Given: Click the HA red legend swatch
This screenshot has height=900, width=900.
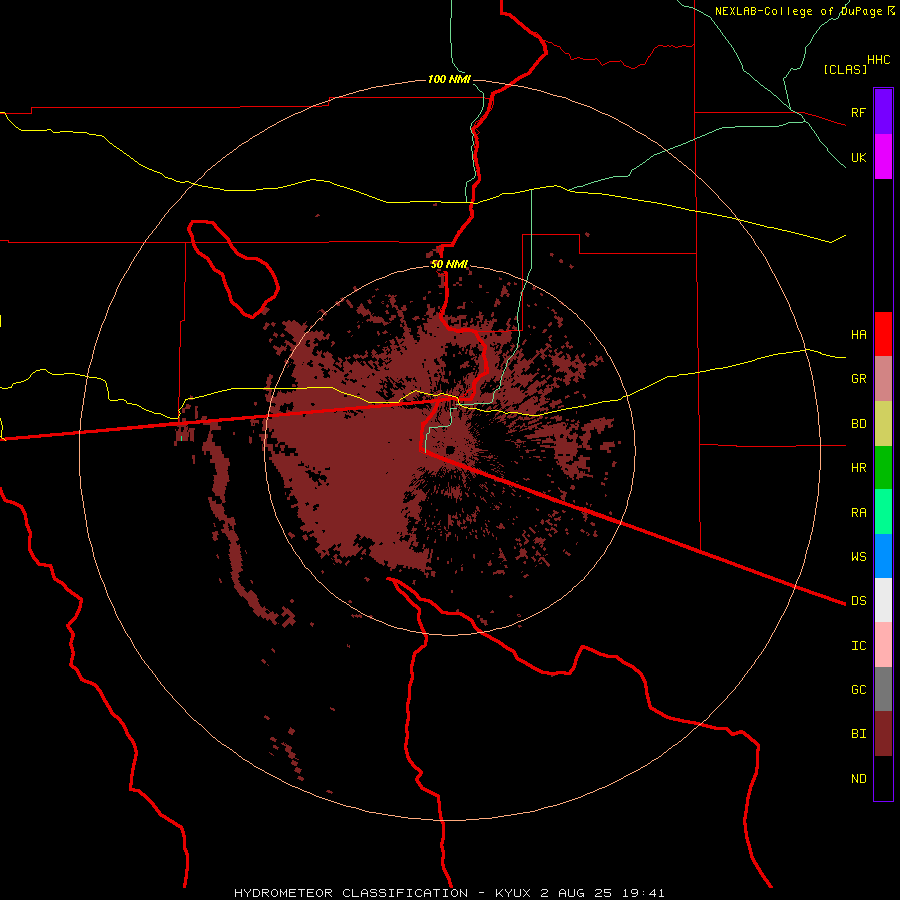Looking at the screenshot, I should pos(883,334).
